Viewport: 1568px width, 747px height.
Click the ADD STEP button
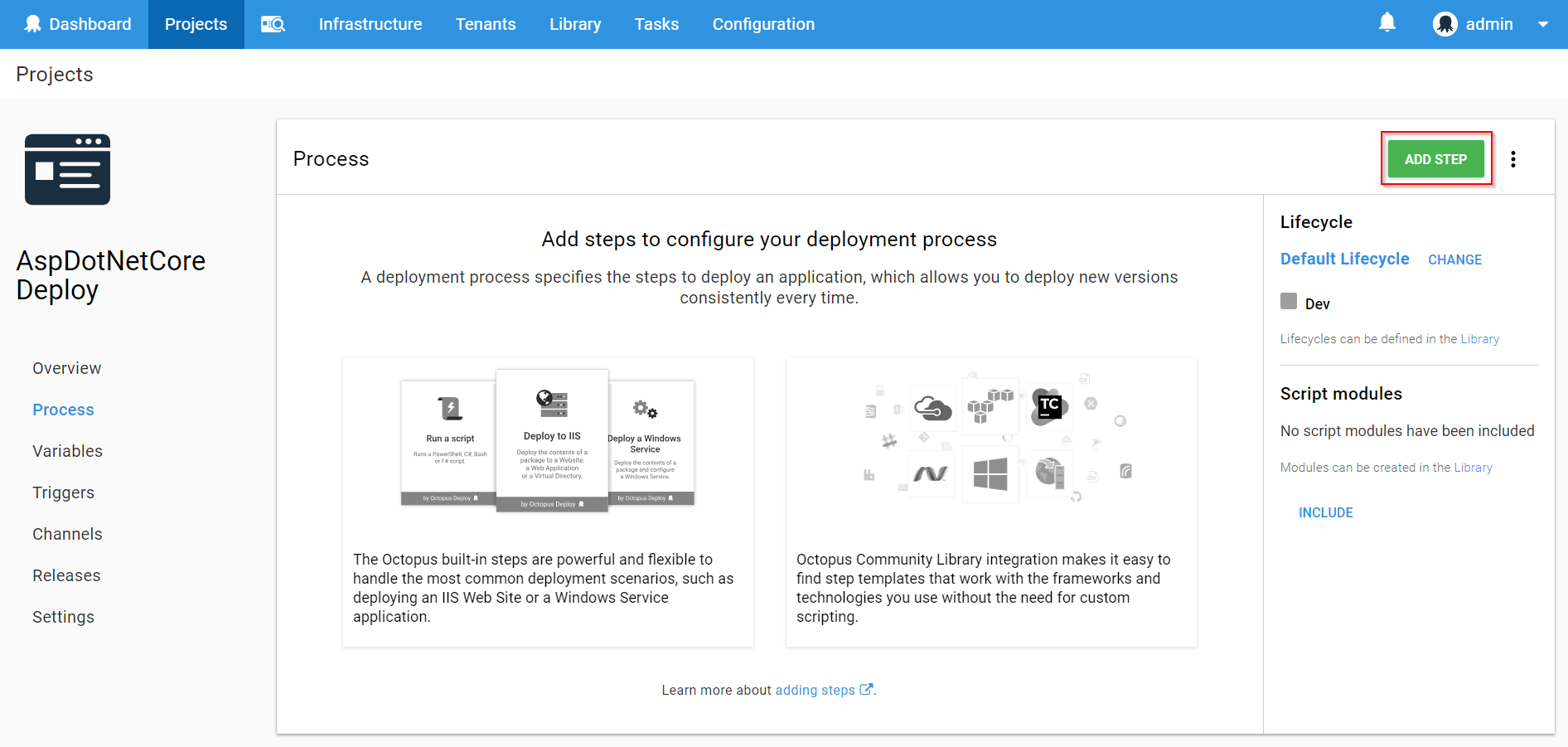(x=1436, y=158)
